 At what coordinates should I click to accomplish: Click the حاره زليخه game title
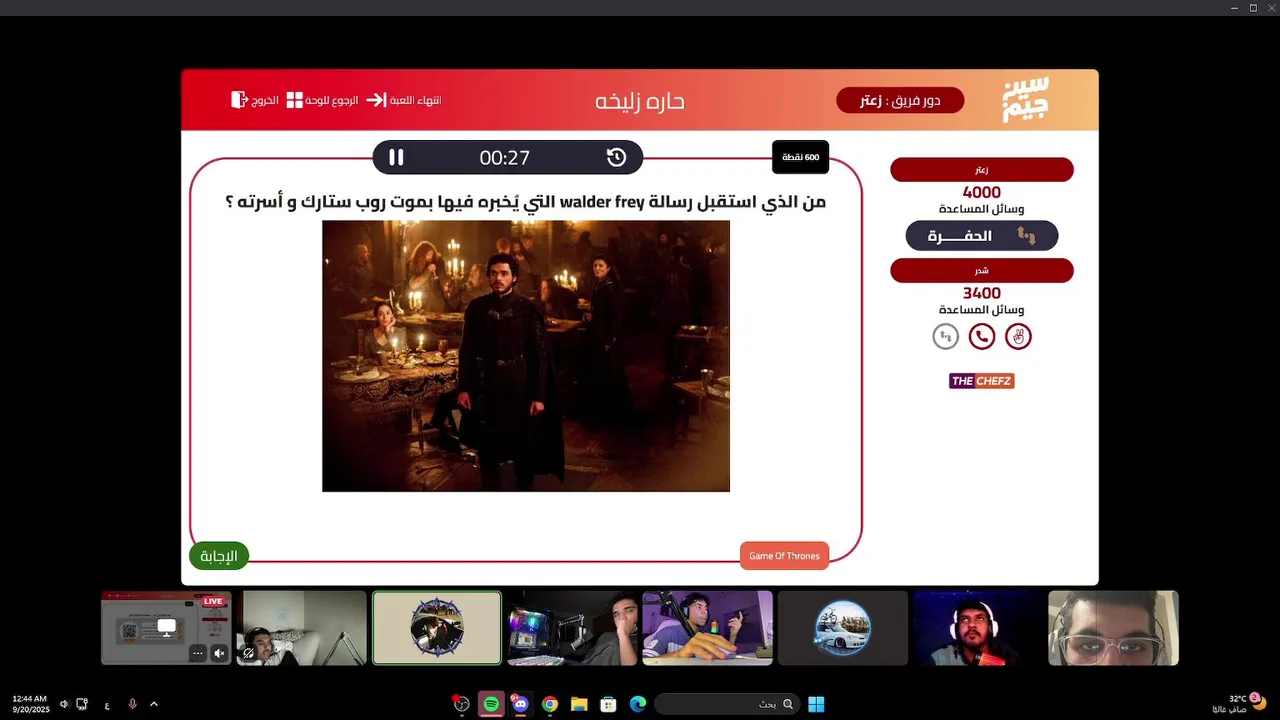click(640, 101)
